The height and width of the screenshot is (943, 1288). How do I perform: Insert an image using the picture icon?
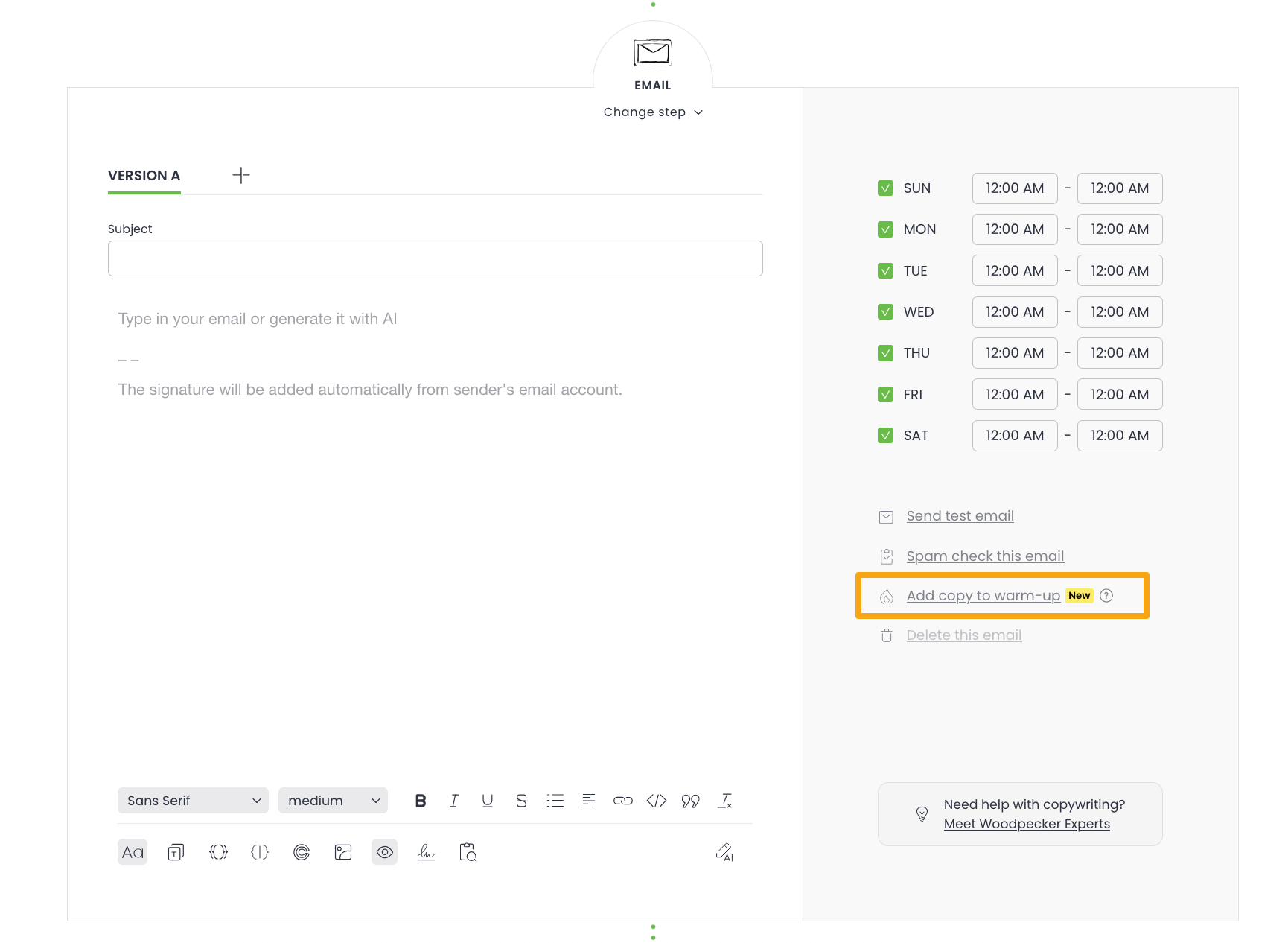tap(343, 852)
